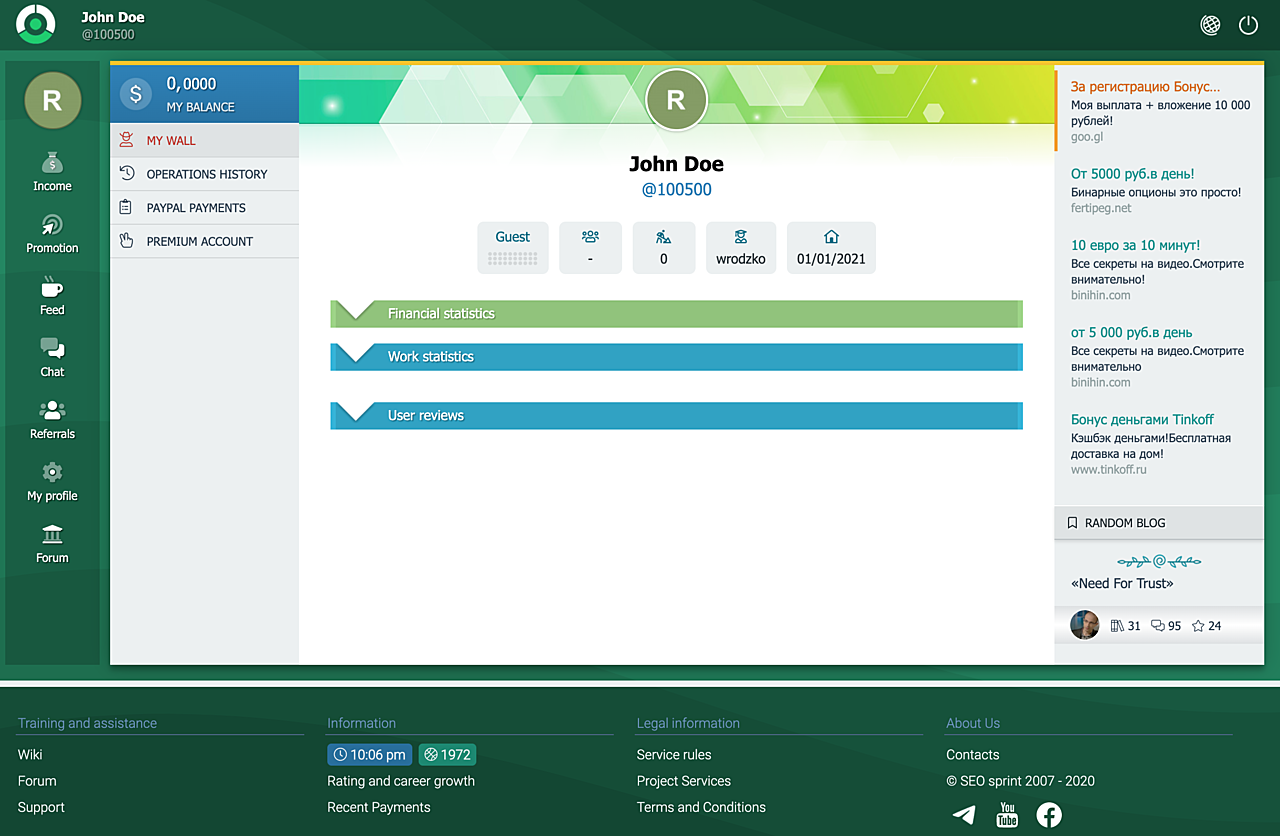Viewport: 1280px width, 836px height.
Task: Expand the User reviews section
Action: (676, 416)
